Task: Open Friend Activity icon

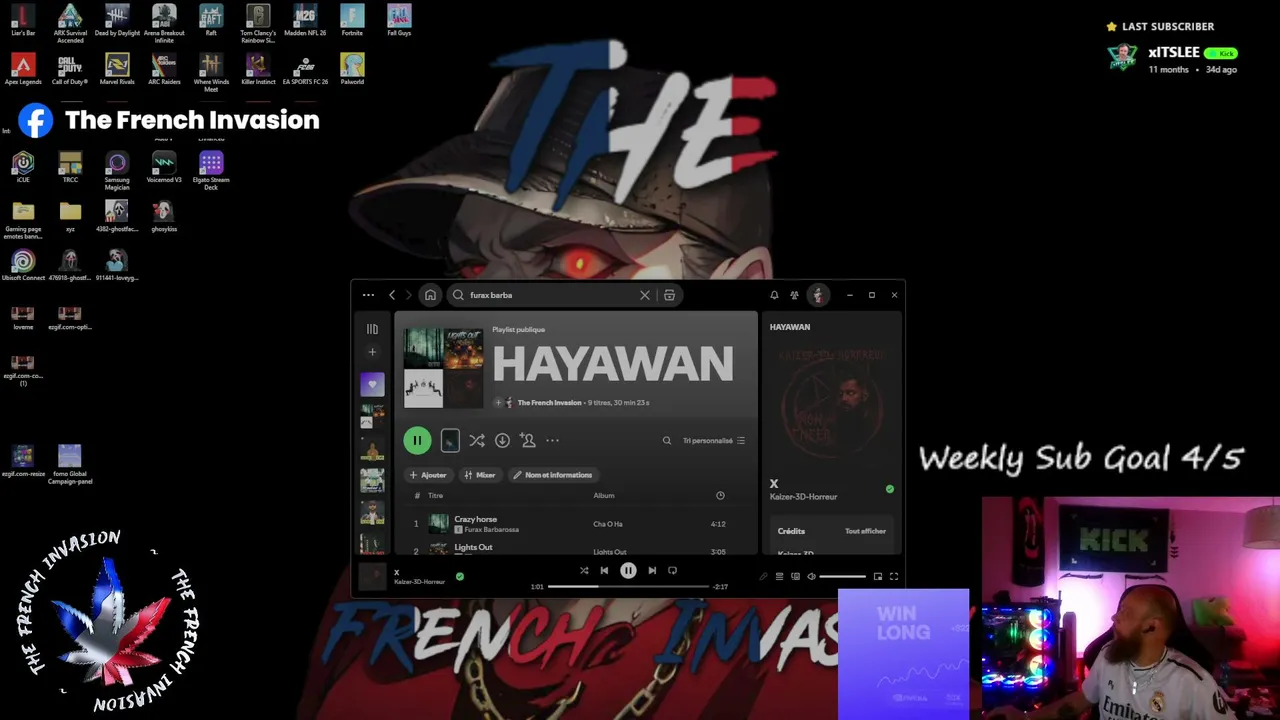Action: (x=794, y=295)
